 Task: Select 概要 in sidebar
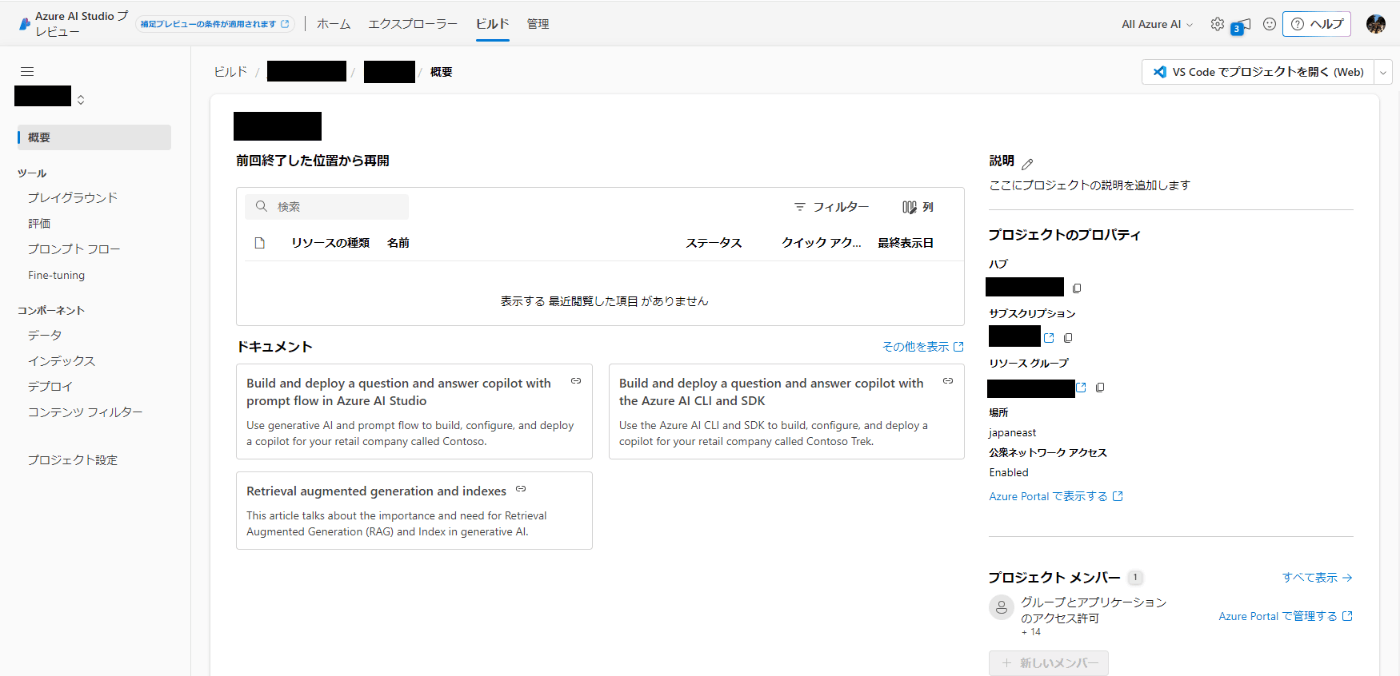click(x=94, y=137)
